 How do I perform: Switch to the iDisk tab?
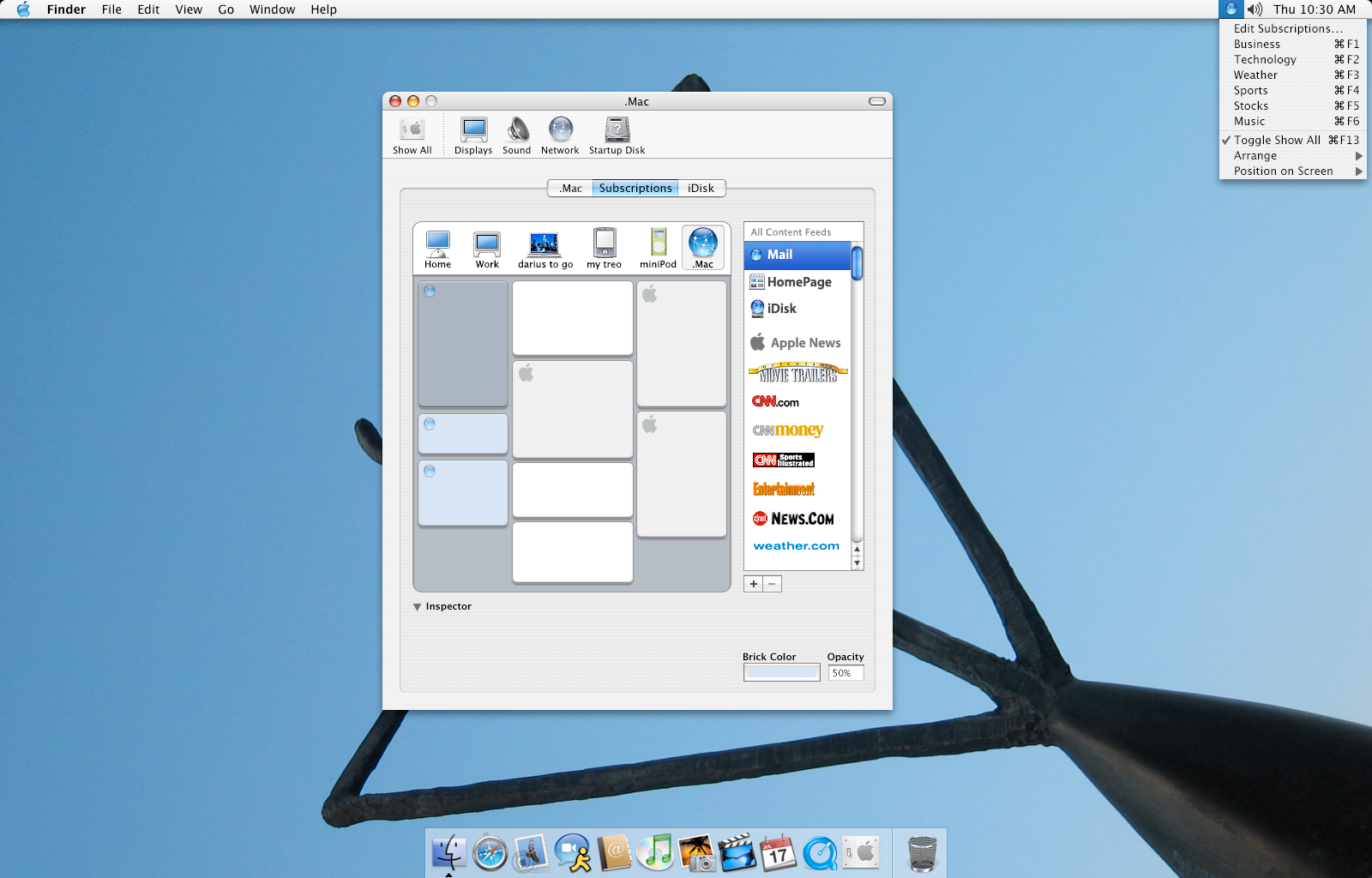click(x=701, y=188)
